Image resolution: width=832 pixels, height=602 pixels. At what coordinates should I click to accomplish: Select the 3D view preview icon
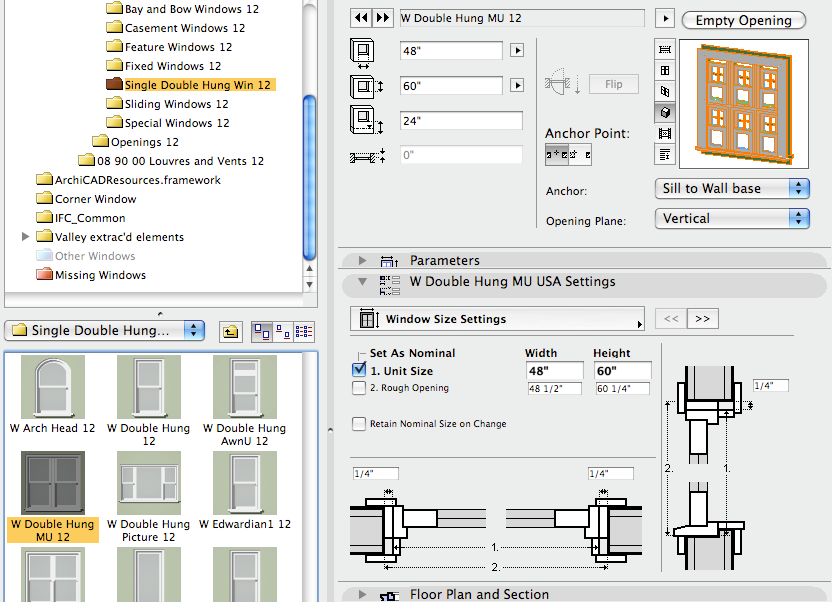tap(664, 112)
